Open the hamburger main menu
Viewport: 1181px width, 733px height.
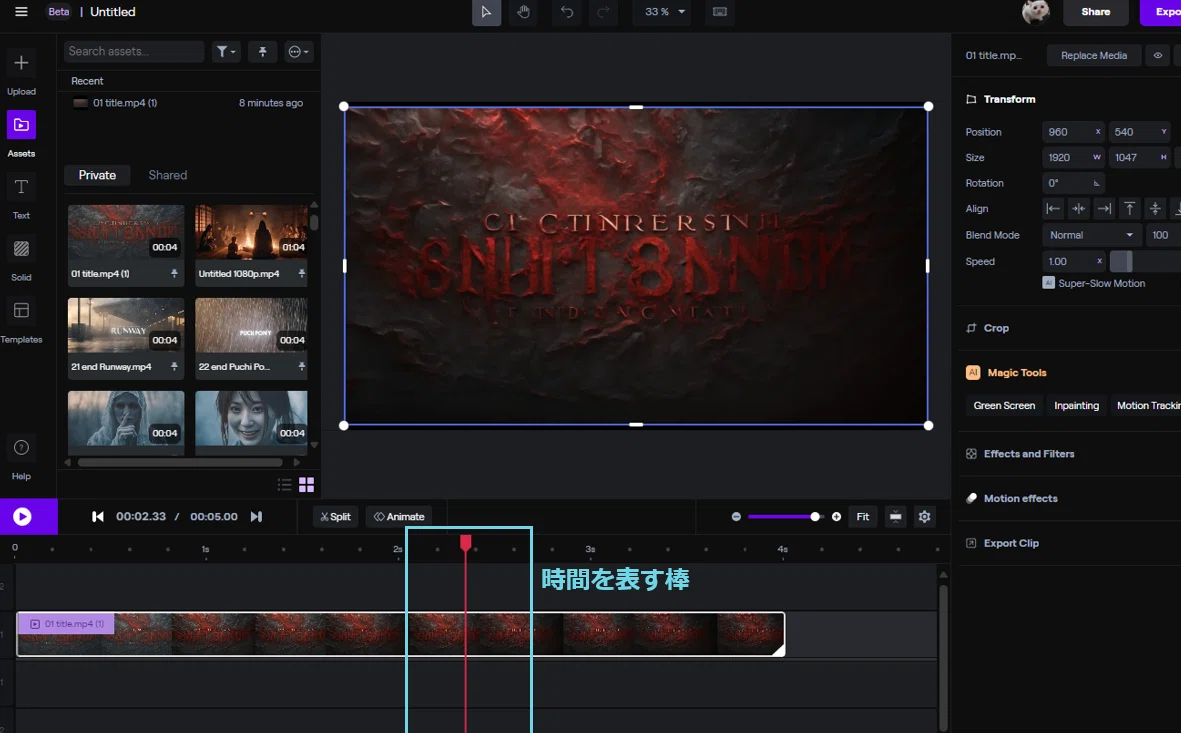coord(21,12)
